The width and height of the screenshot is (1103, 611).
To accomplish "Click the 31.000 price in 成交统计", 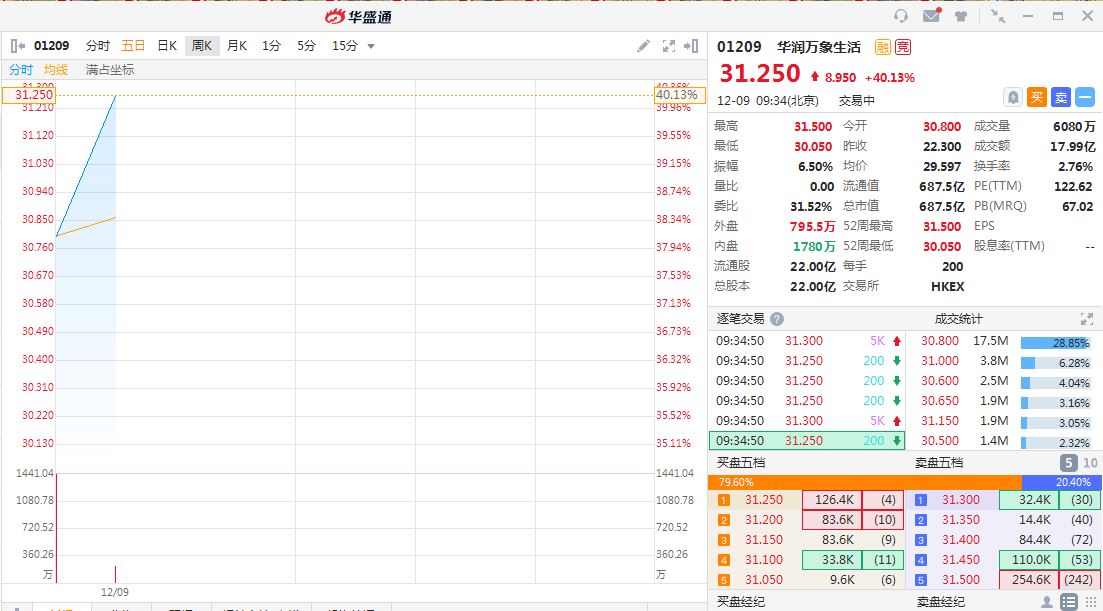I will point(940,361).
